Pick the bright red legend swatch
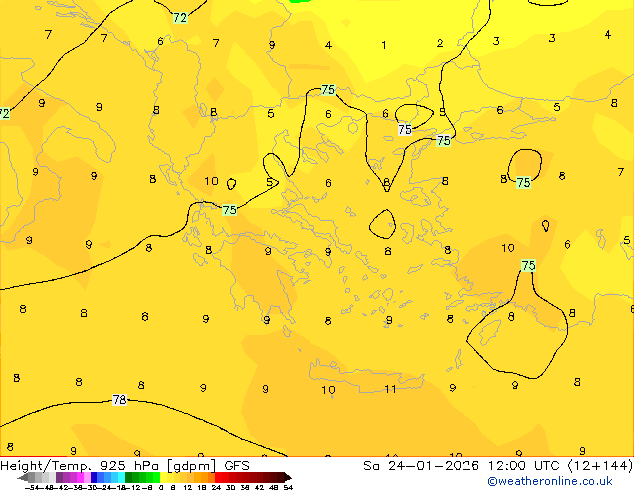The width and height of the screenshot is (634, 490). (218, 477)
